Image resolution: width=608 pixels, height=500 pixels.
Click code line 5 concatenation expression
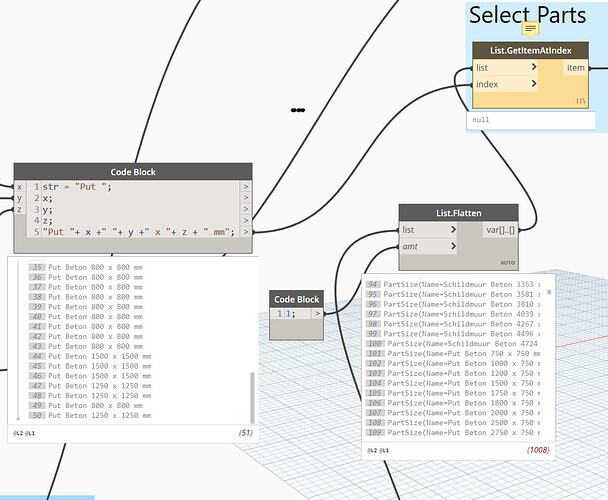[138, 232]
